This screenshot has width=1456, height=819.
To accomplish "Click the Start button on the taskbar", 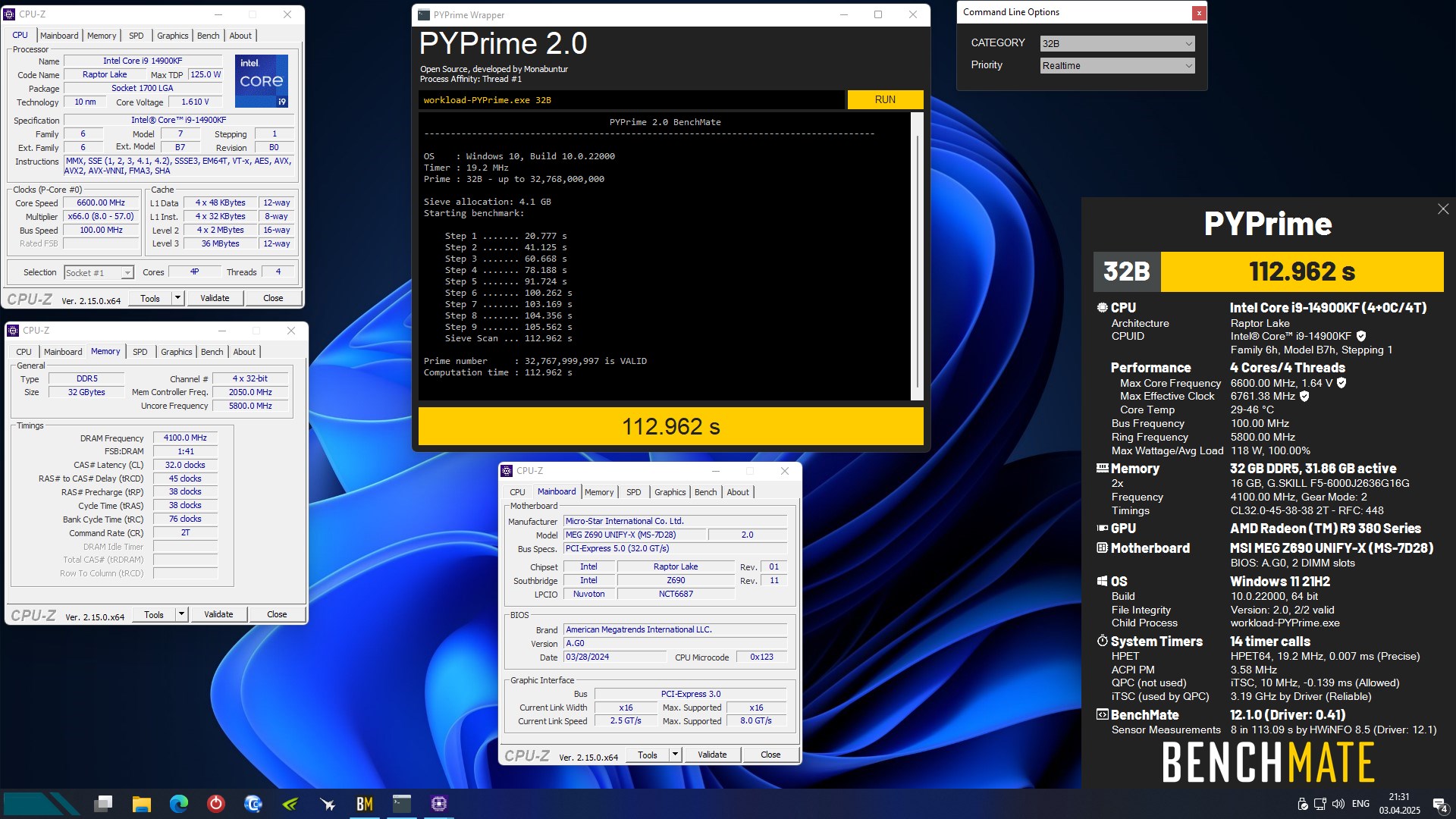I will pos(42,804).
